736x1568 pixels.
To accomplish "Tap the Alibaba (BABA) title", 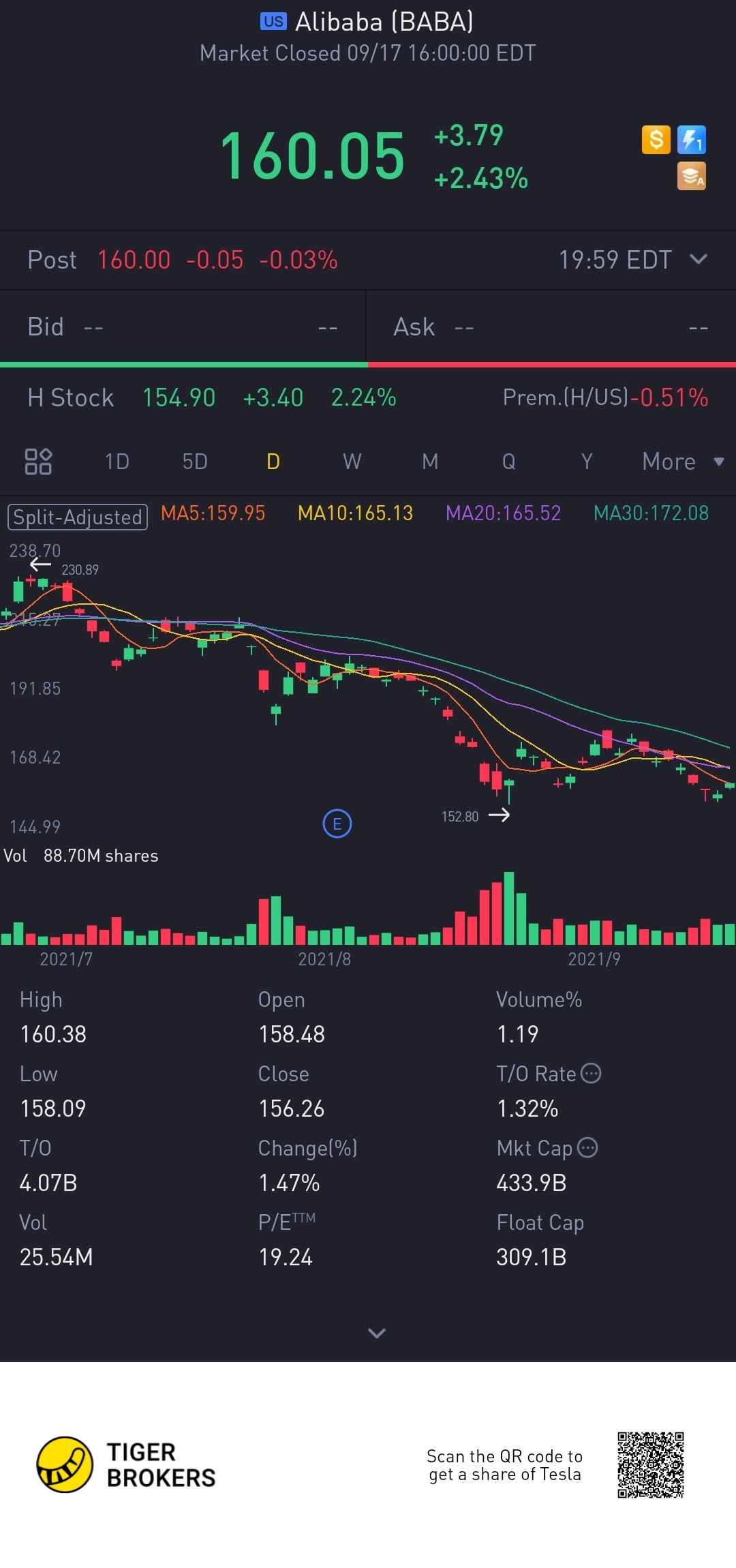I will (384, 22).
